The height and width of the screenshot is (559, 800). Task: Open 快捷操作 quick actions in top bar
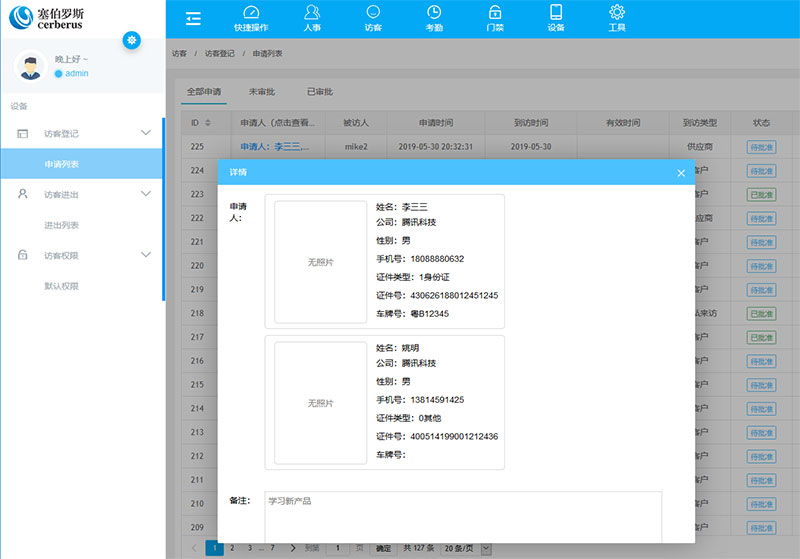click(x=251, y=18)
